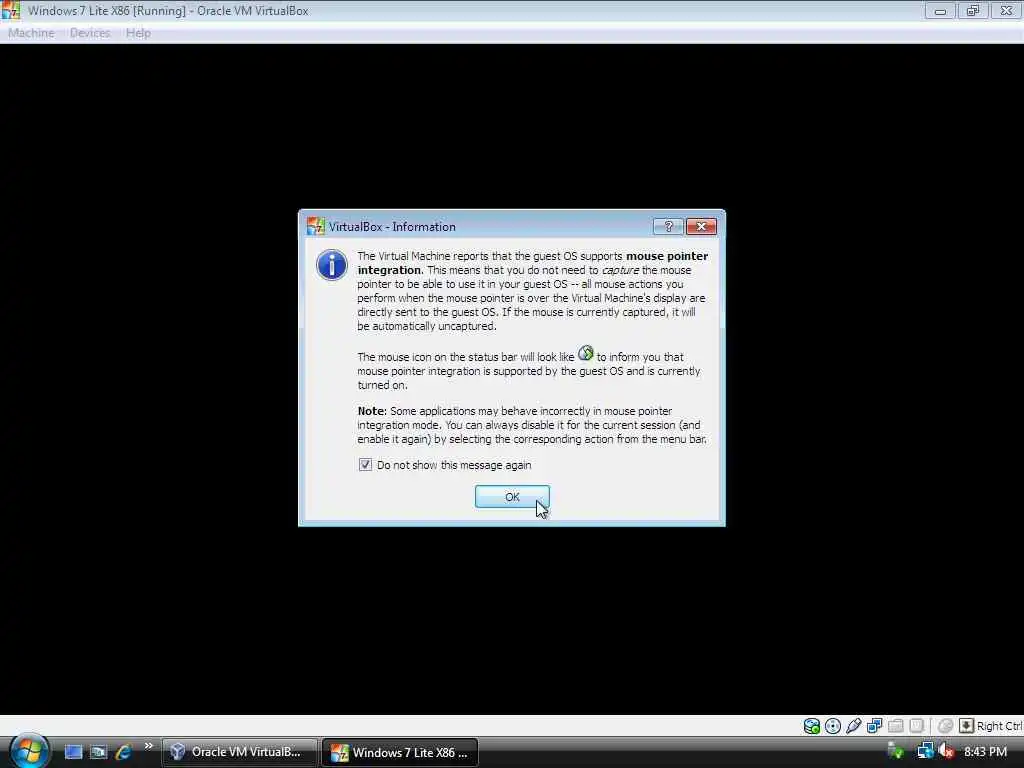Click the shared folders status icon
The image size is (1024, 768).
click(895, 726)
